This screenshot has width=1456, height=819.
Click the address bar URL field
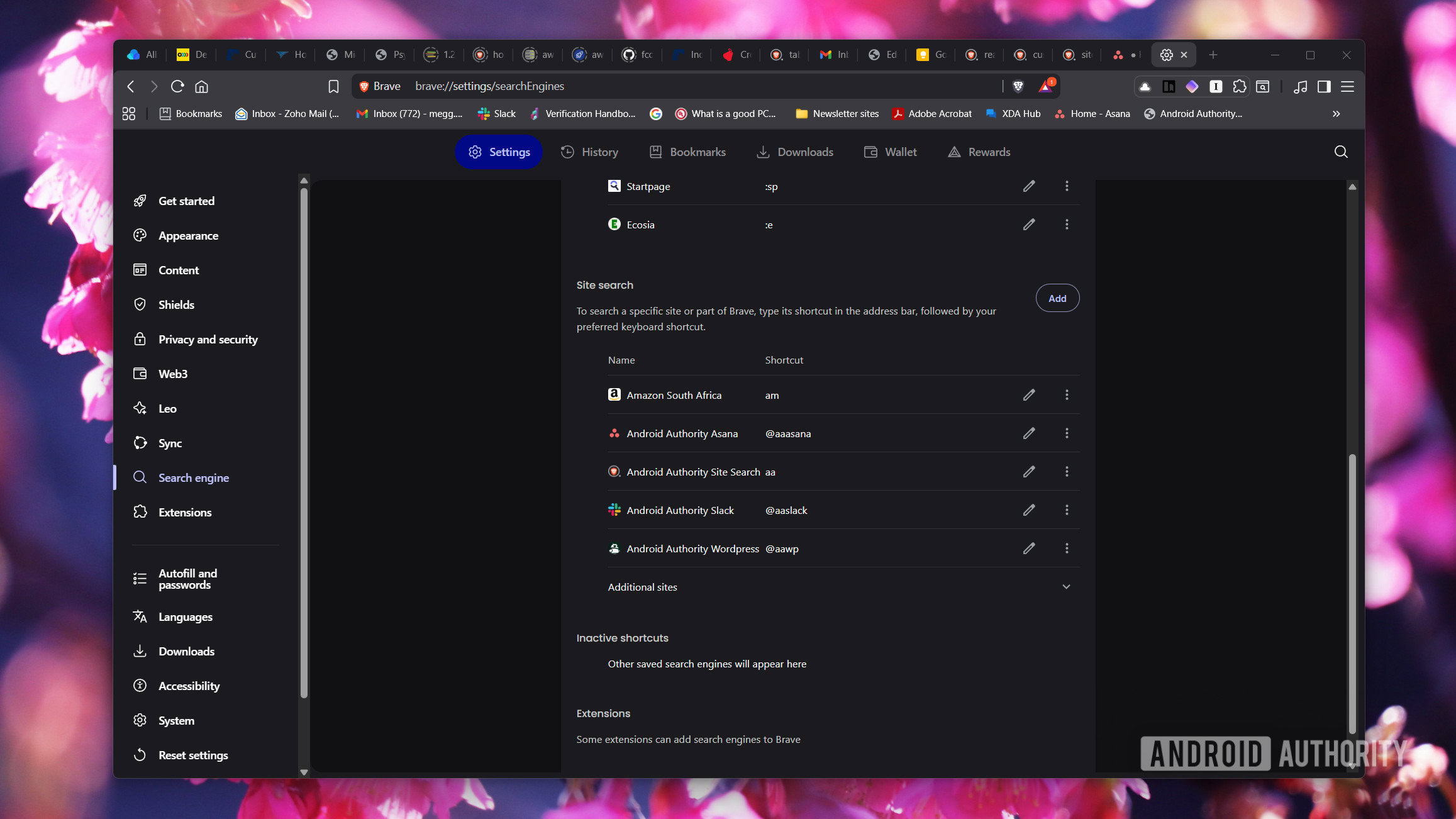click(x=692, y=86)
